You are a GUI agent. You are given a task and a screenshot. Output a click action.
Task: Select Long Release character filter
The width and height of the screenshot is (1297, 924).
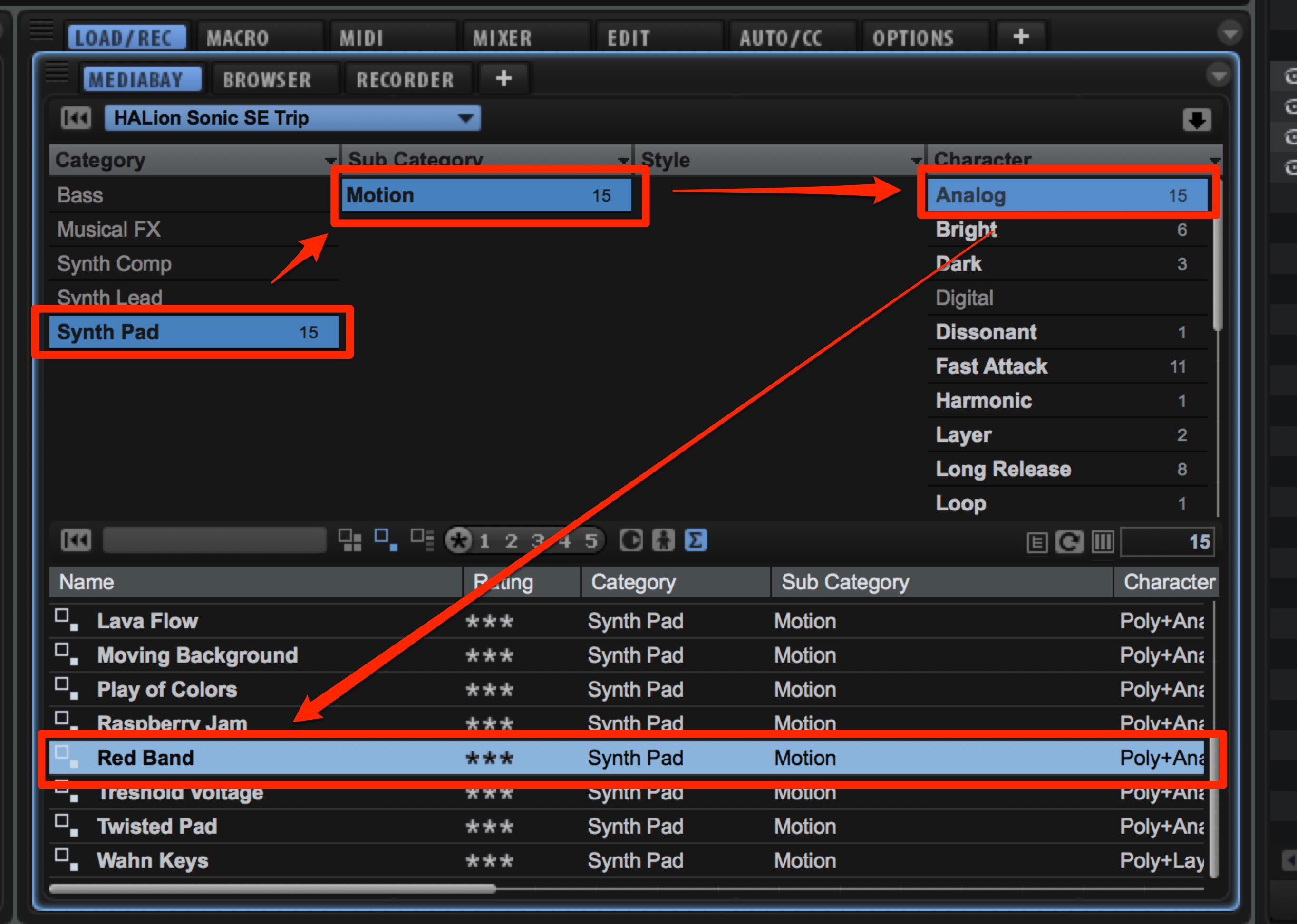[x=1067, y=469]
